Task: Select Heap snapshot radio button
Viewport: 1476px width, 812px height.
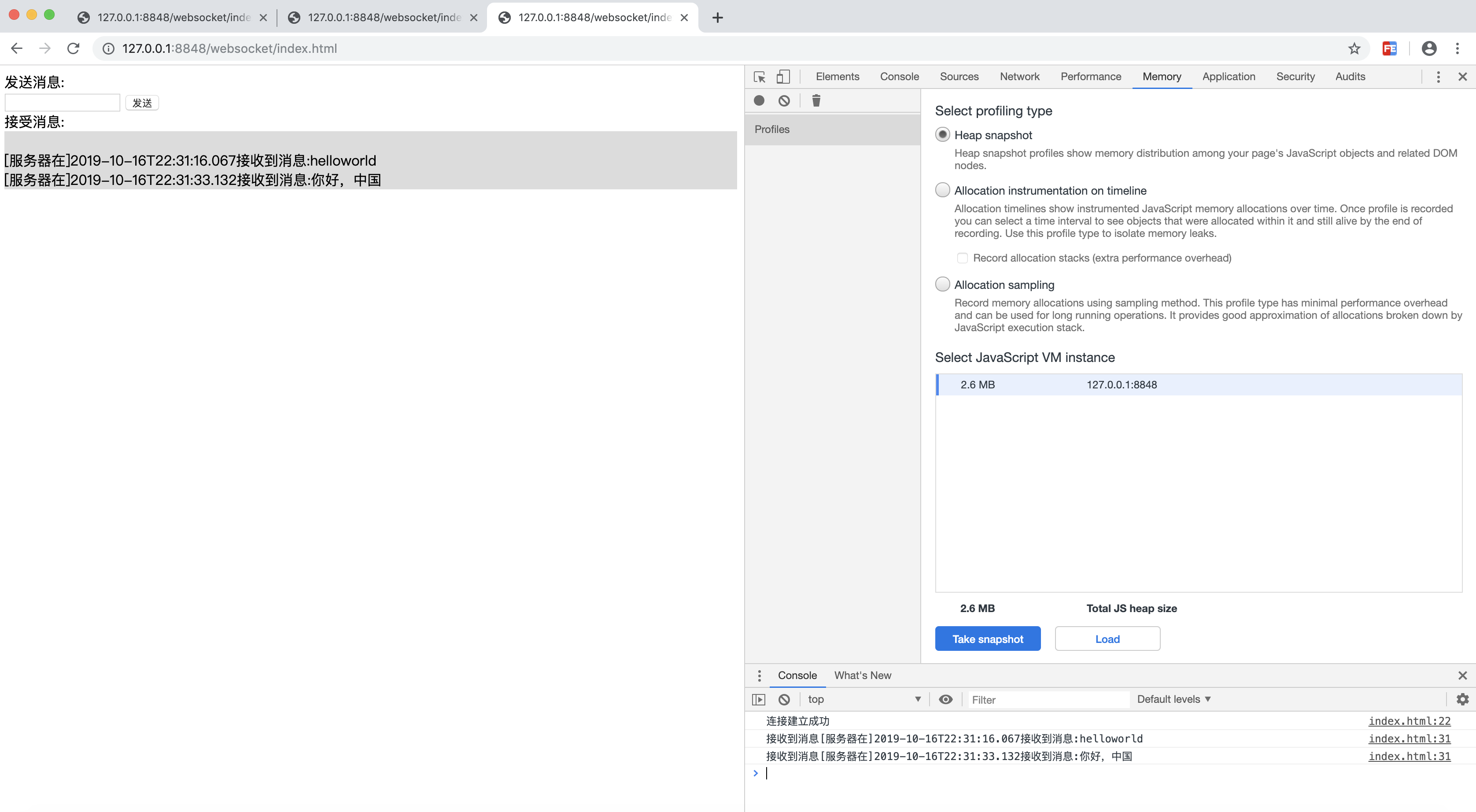Action: click(x=943, y=135)
